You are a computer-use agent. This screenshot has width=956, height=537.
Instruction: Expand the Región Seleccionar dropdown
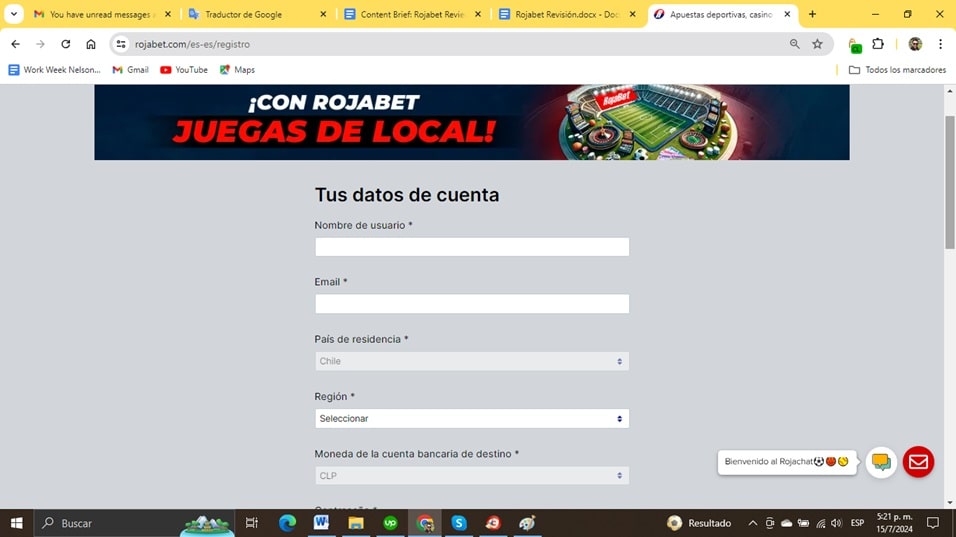(472, 419)
